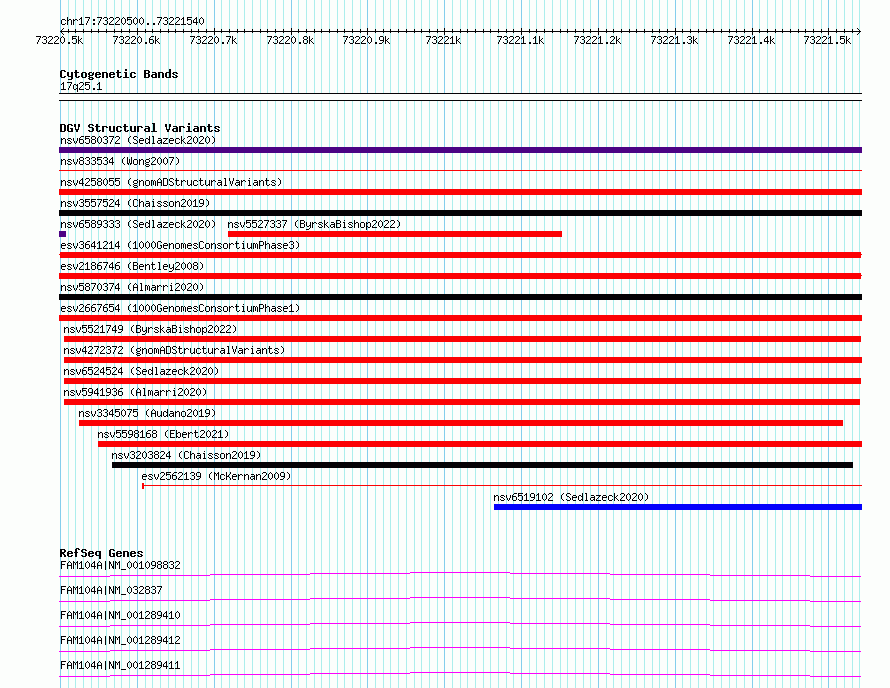The width and height of the screenshot is (890, 688).
Task: Open variant nsv6524524 (Sedlazeck2020) label
Action: [141, 371]
